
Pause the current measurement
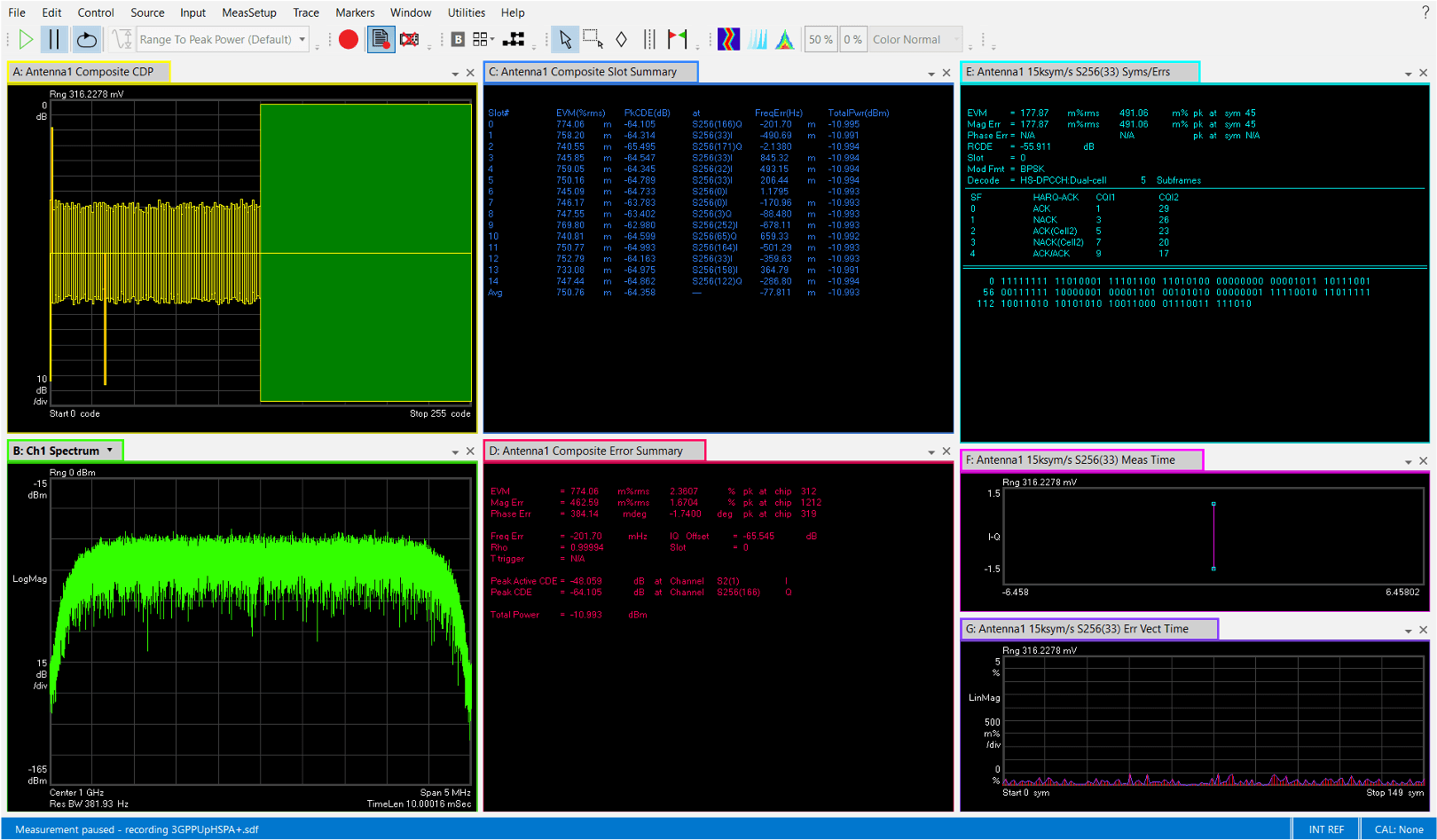55,39
